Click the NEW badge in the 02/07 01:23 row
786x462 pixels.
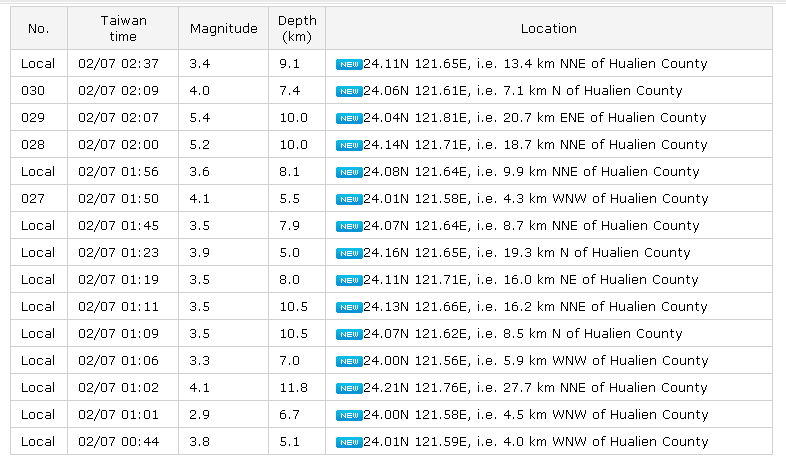(349, 254)
